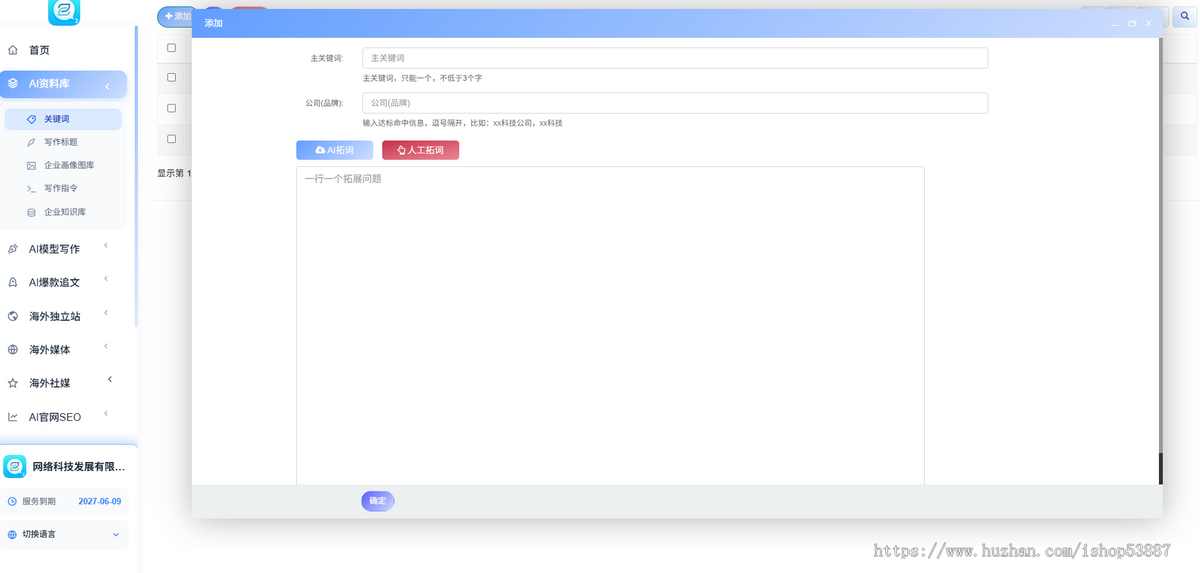Click the app logo above the sidebar
The width and height of the screenshot is (1200, 573).
click(64, 12)
